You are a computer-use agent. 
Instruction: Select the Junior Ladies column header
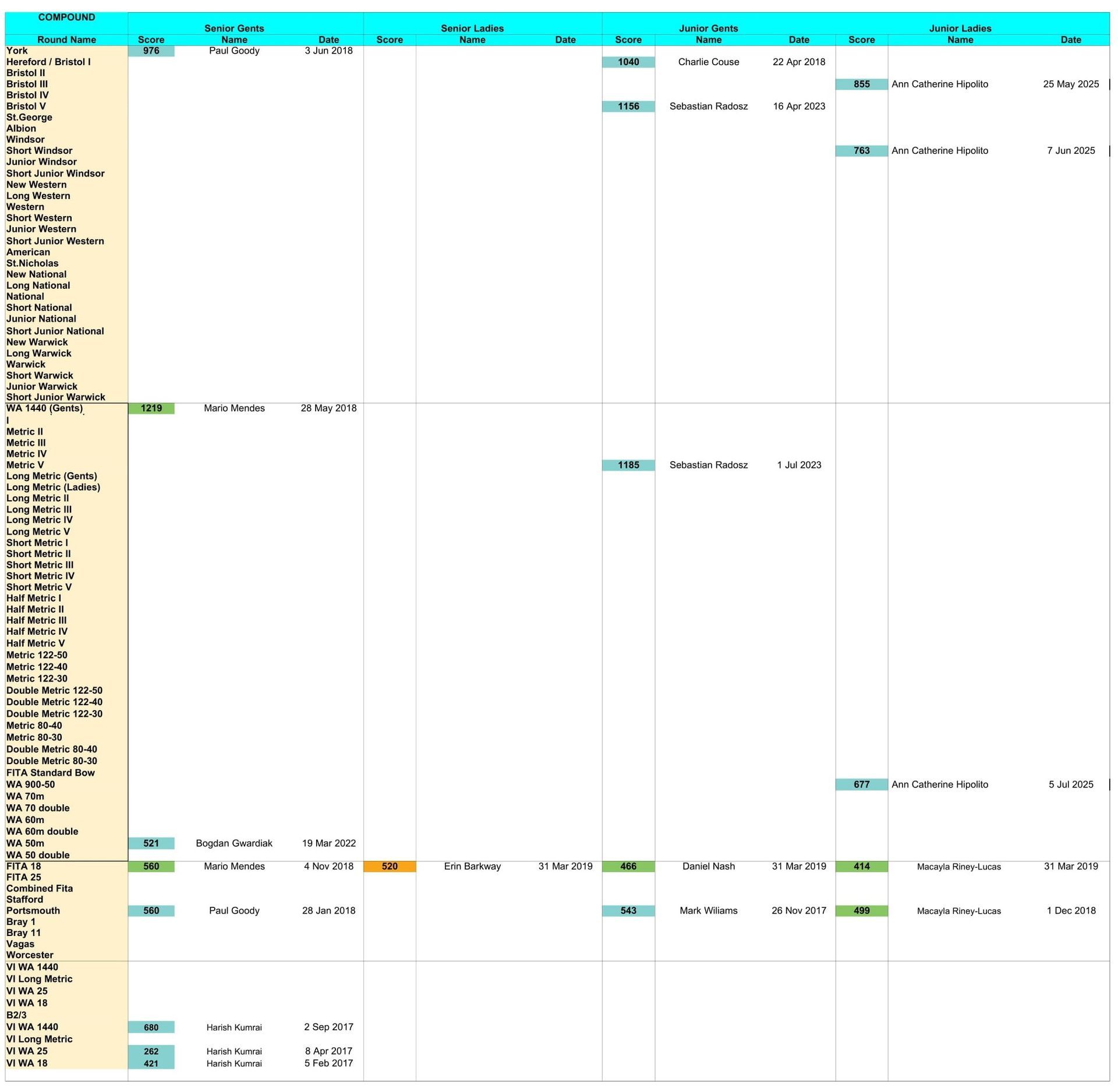coord(960,28)
